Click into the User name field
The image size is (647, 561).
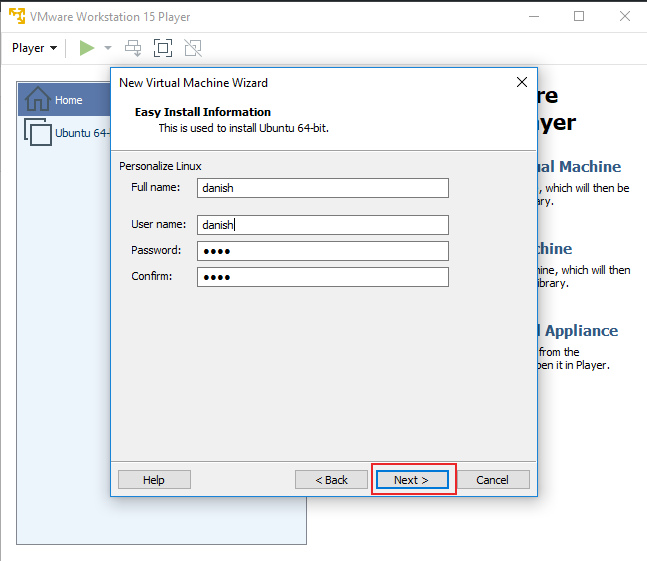pos(323,225)
